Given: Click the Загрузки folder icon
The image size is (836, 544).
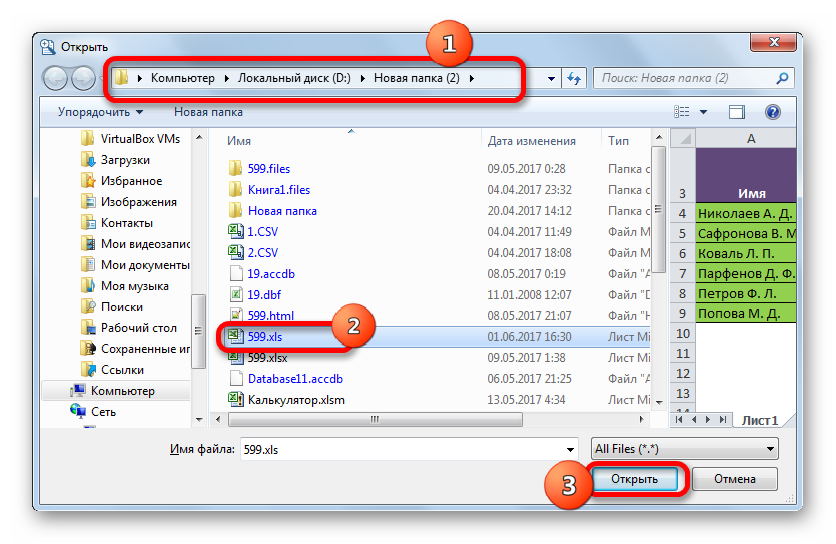Looking at the screenshot, I should (87, 160).
